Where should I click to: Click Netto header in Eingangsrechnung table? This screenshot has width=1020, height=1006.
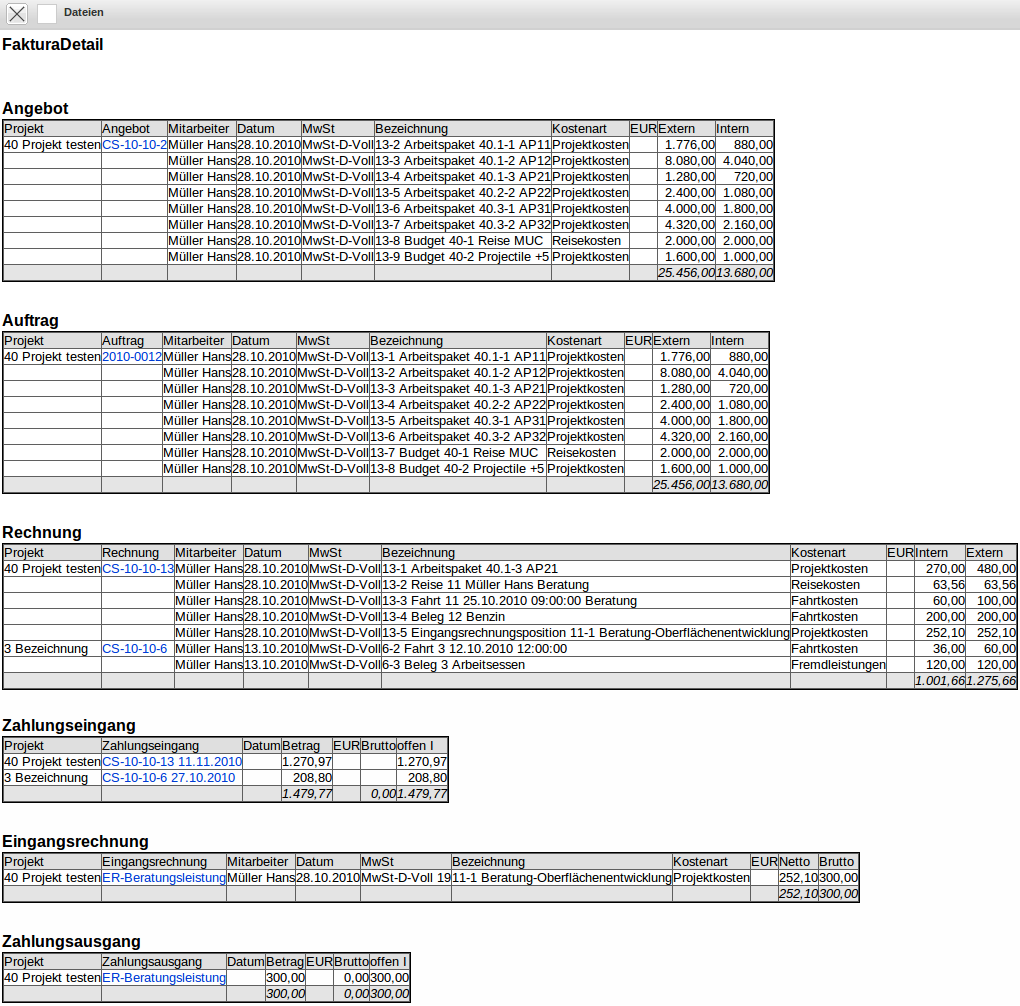tap(795, 862)
